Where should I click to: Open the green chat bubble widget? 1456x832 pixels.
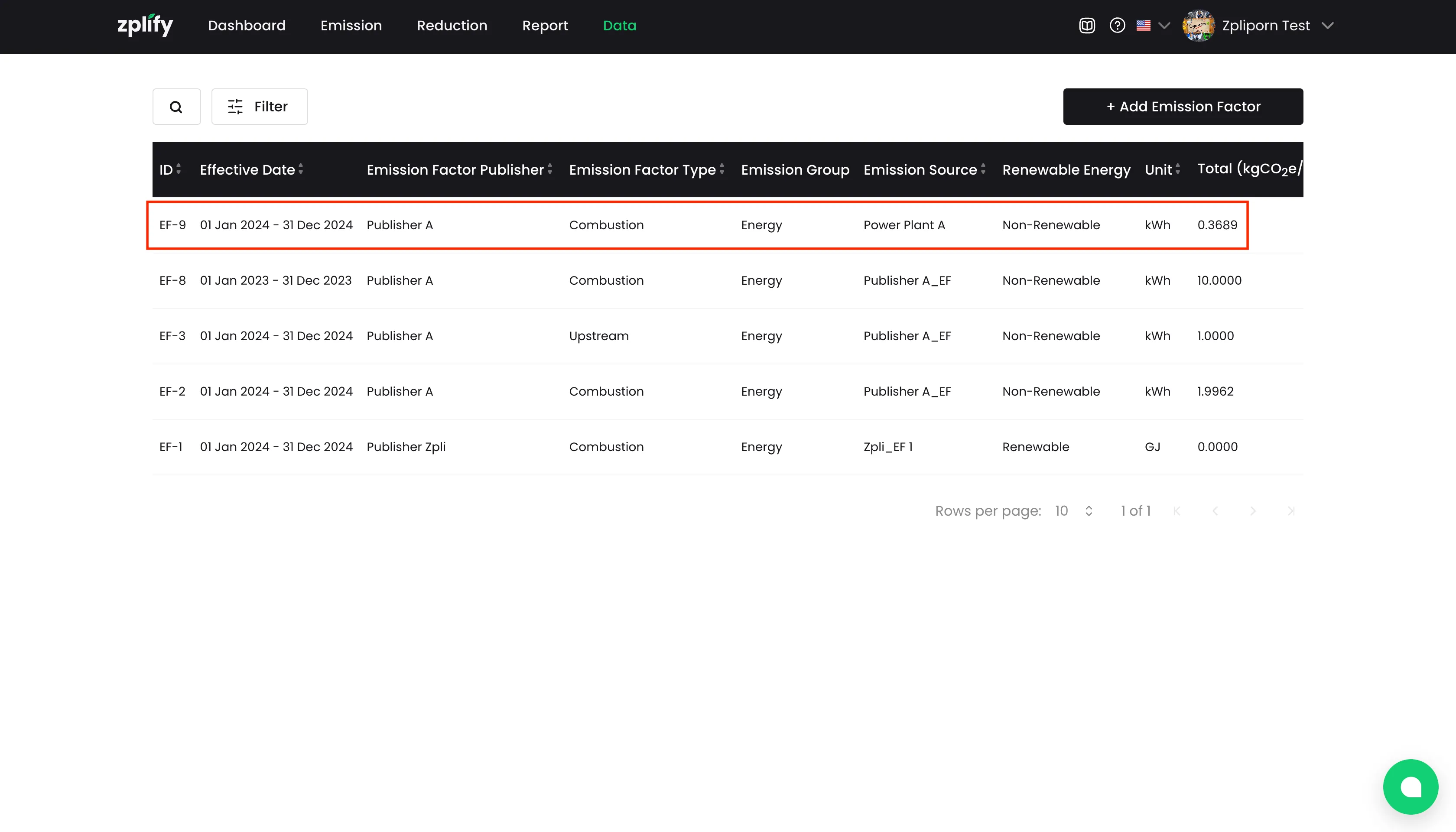tap(1410, 786)
